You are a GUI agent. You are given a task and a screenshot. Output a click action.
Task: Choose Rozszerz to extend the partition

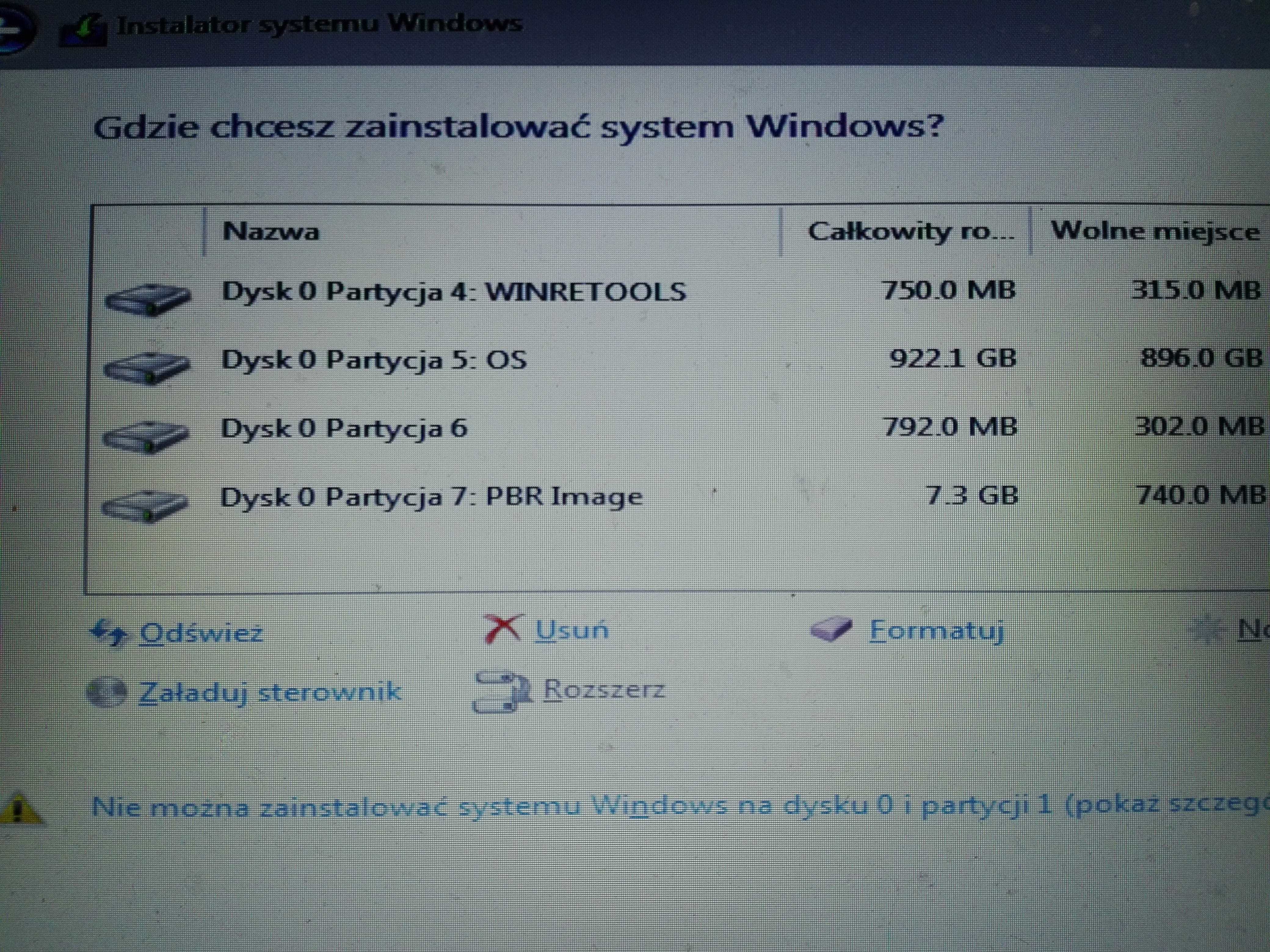(x=604, y=689)
